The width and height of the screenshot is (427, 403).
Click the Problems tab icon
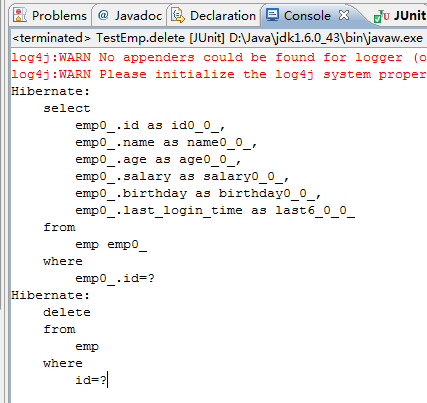(x=20, y=15)
